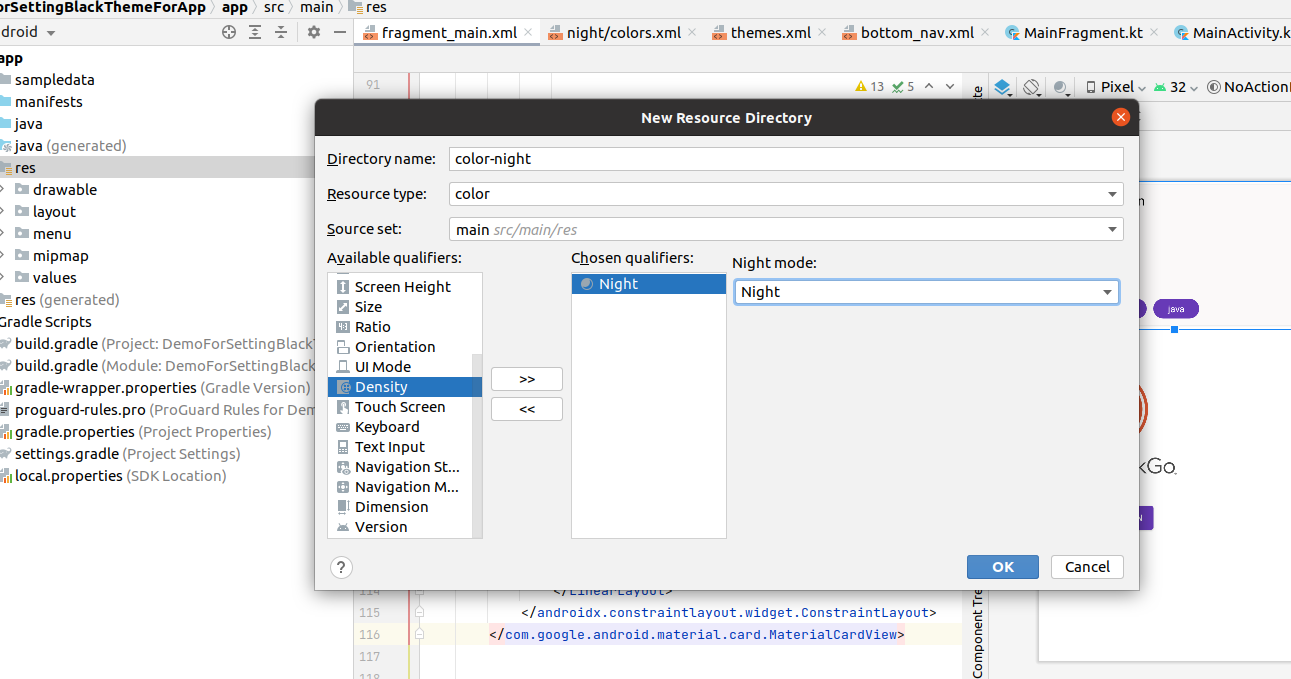Click the Expand All icon in Project panel
Viewport: 1291px width, 679px height.
coord(255,32)
